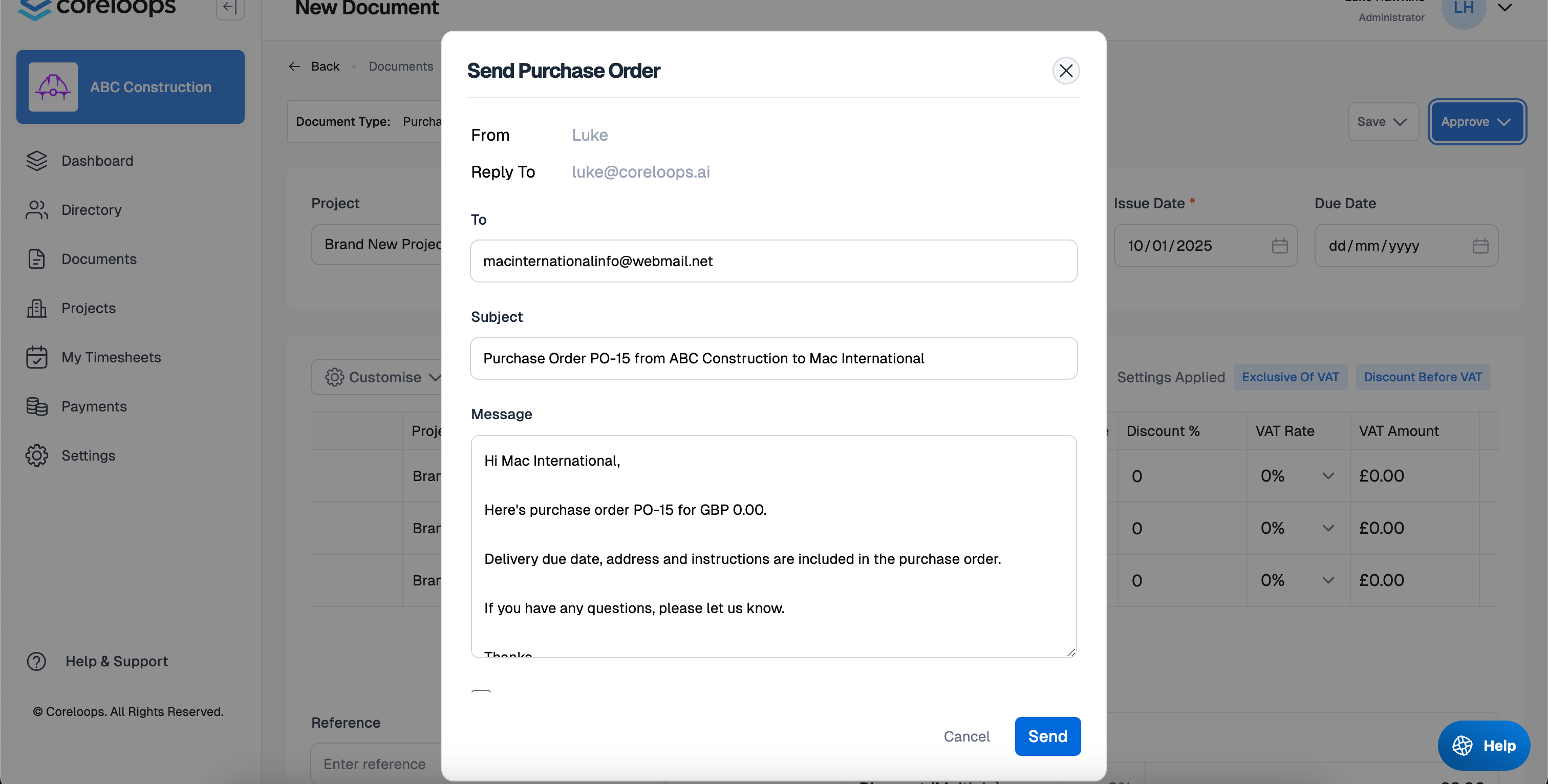The width and height of the screenshot is (1548, 784).
Task: Open My Timesheets via its calendar icon
Action: click(x=37, y=357)
